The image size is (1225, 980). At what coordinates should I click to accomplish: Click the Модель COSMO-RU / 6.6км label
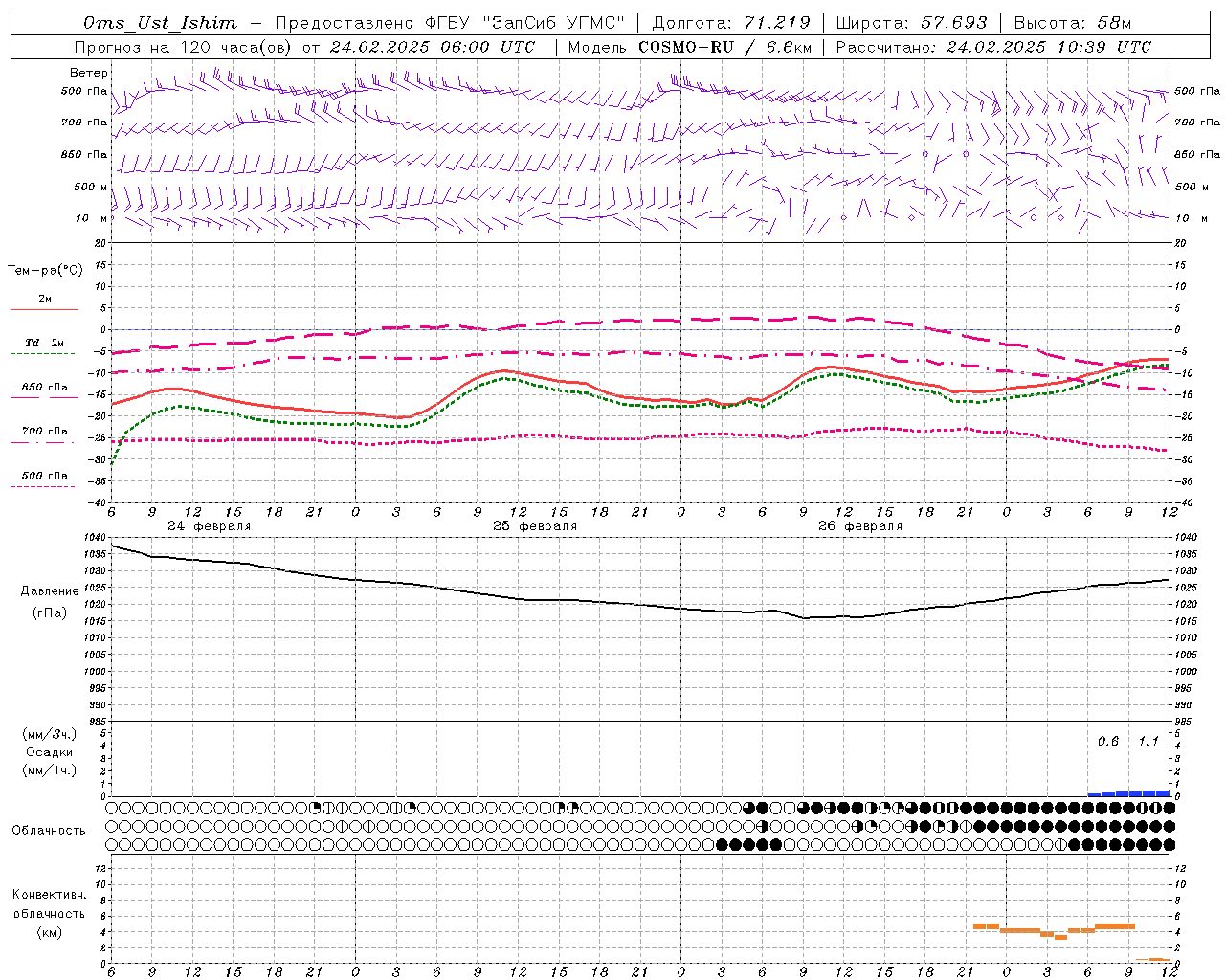[690, 47]
